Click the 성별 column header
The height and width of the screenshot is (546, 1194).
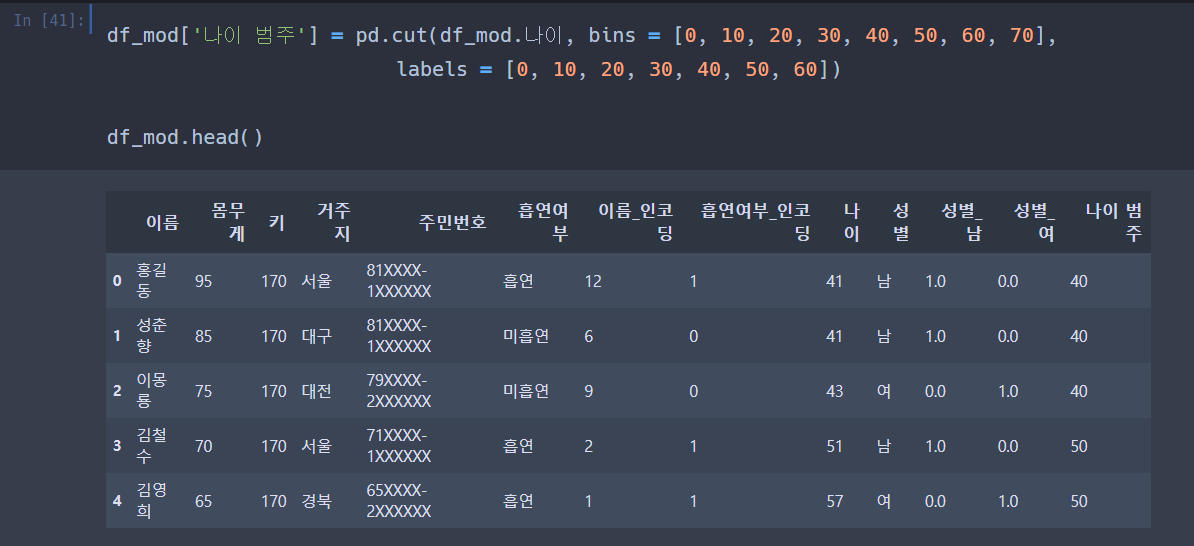(901, 222)
